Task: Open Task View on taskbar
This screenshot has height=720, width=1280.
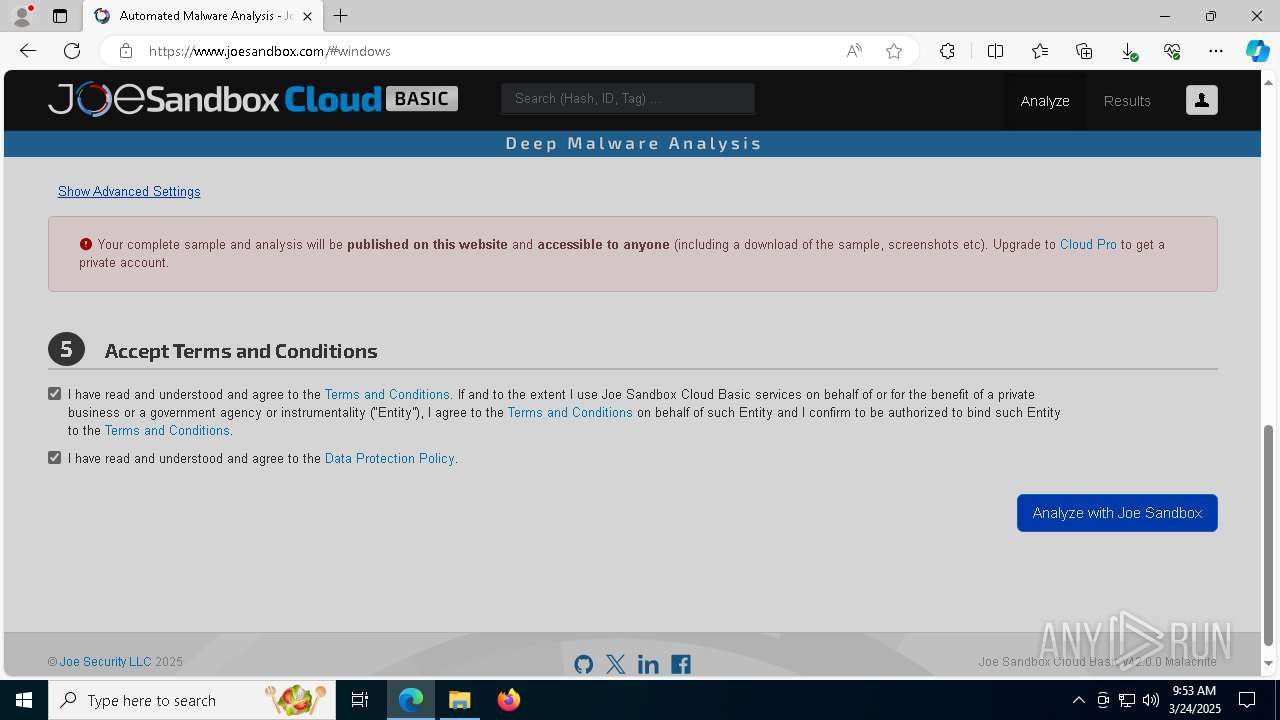Action: (x=360, y=700)
